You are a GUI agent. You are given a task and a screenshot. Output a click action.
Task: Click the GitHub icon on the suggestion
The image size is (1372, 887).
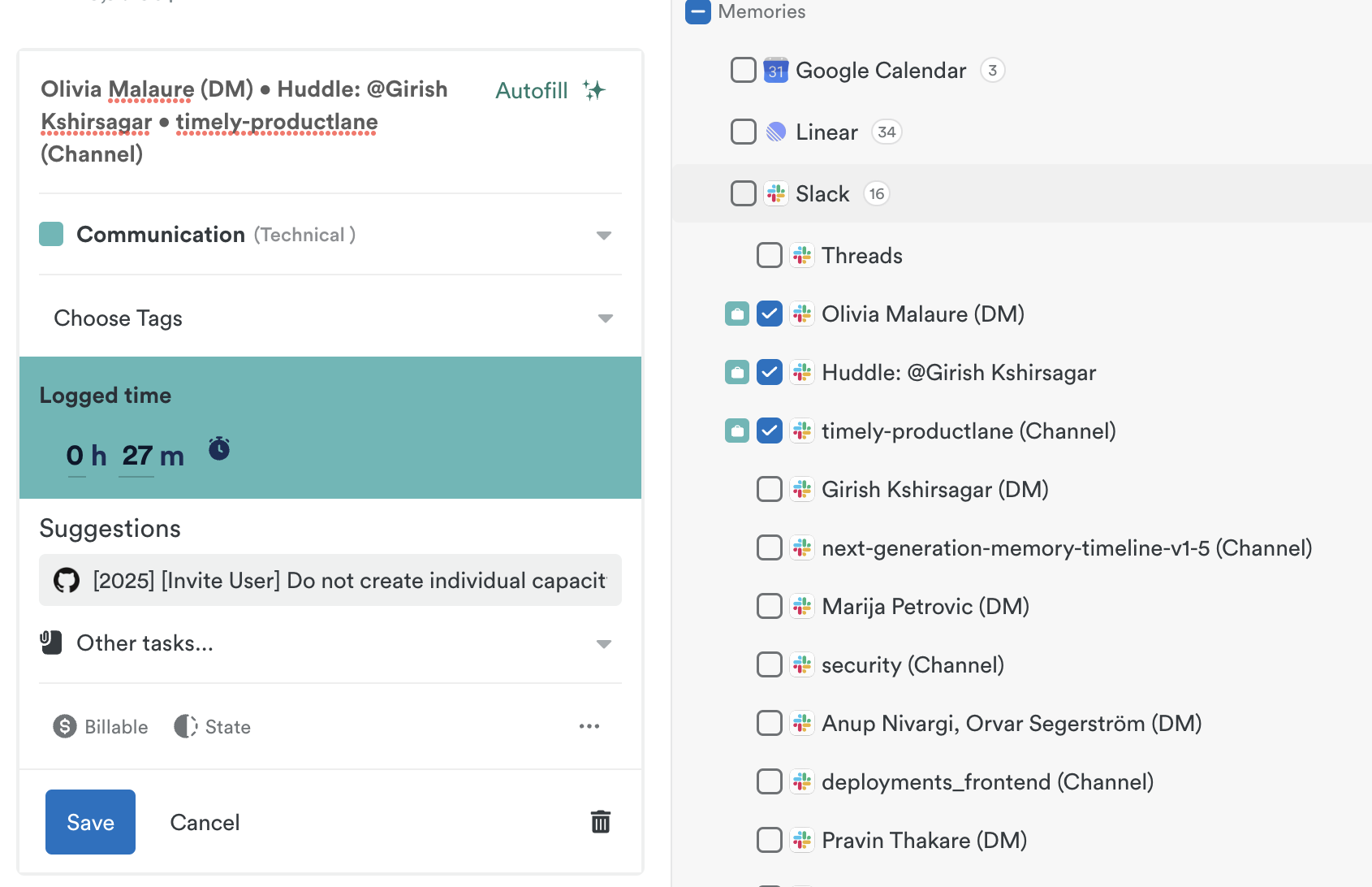[66, 580]
